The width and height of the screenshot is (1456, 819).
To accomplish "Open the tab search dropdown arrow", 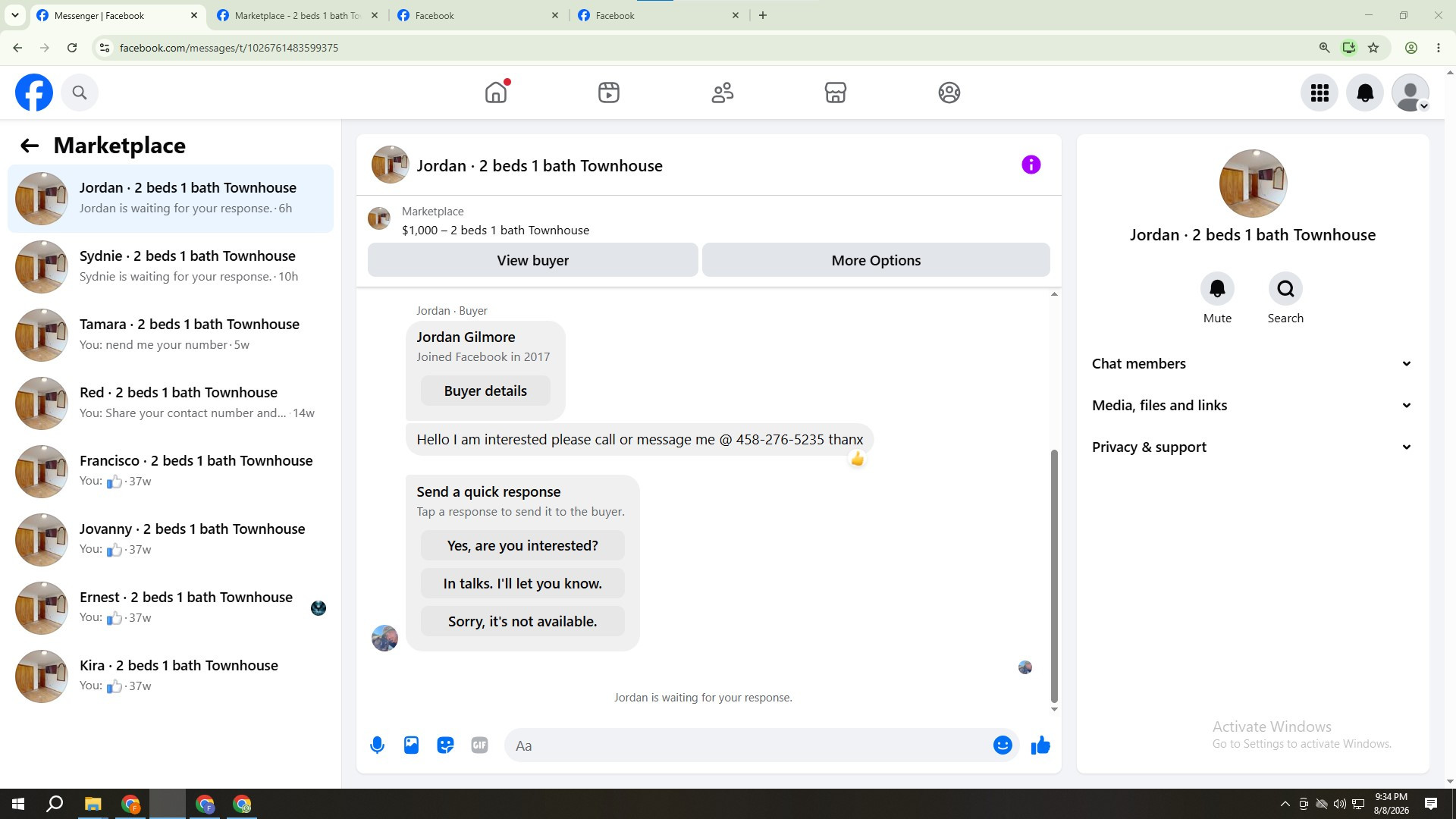I will [14, 15].
